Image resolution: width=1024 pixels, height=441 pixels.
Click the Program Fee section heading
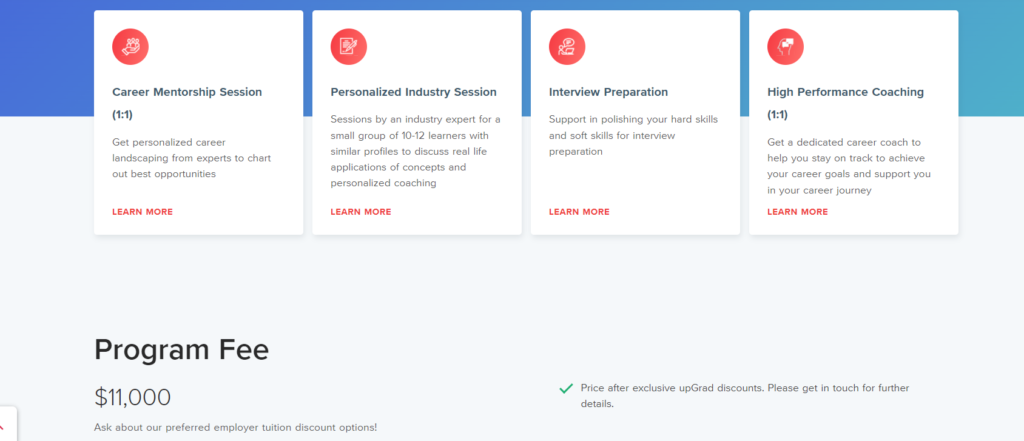click(x=181, y=349)
